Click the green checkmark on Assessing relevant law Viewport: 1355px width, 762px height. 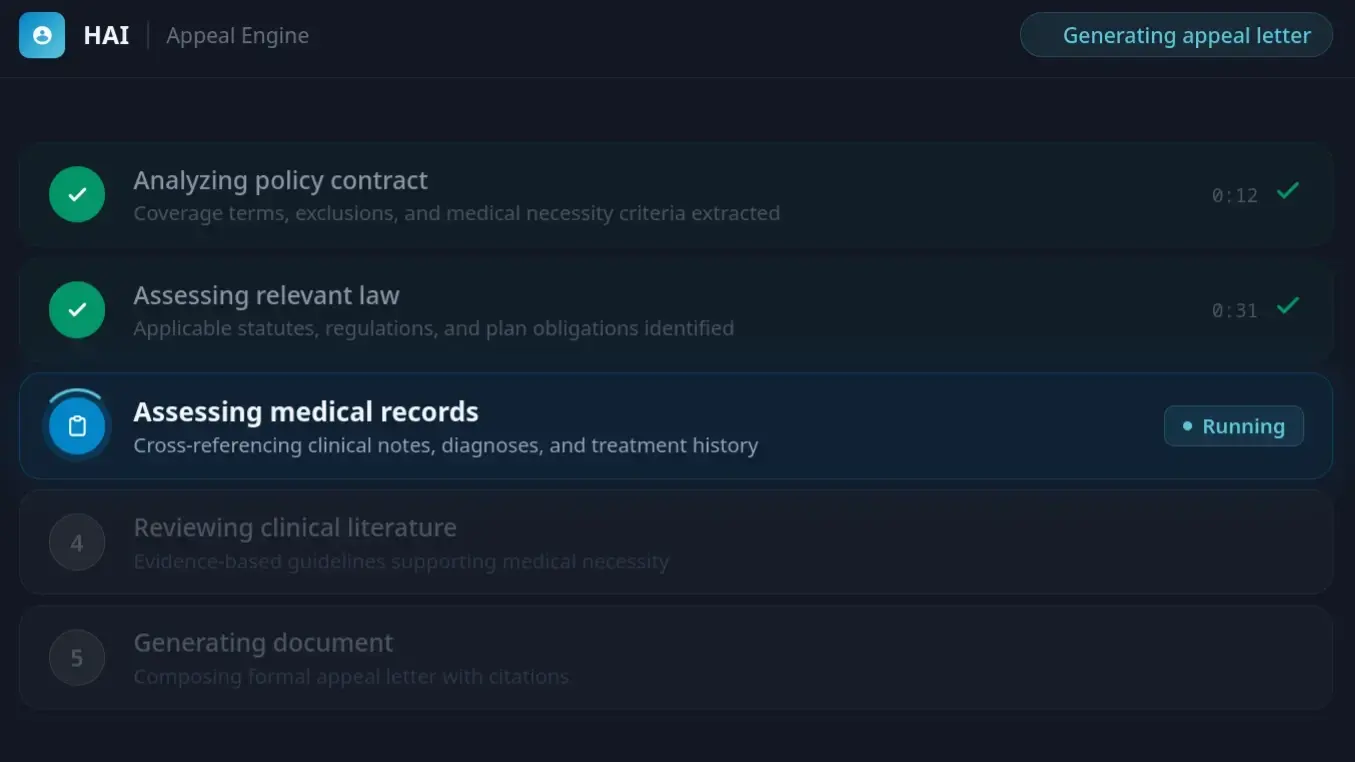[x=77, y=310]
